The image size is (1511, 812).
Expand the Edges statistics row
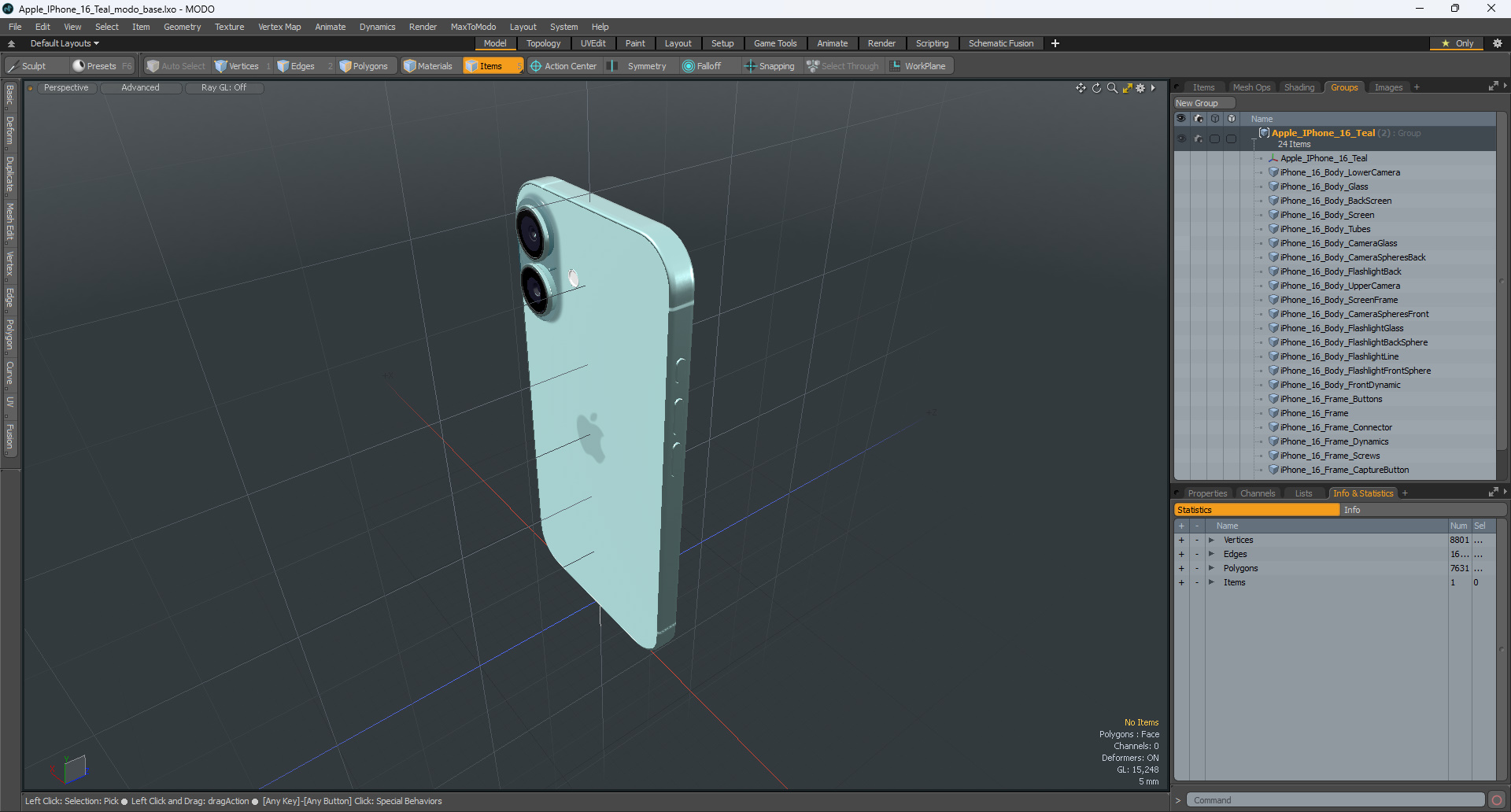click(1211, 554)
